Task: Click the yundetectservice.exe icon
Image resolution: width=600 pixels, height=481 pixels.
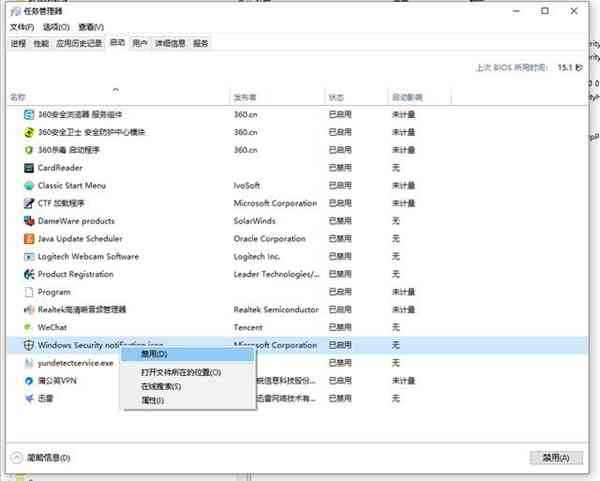Action: 29,363
